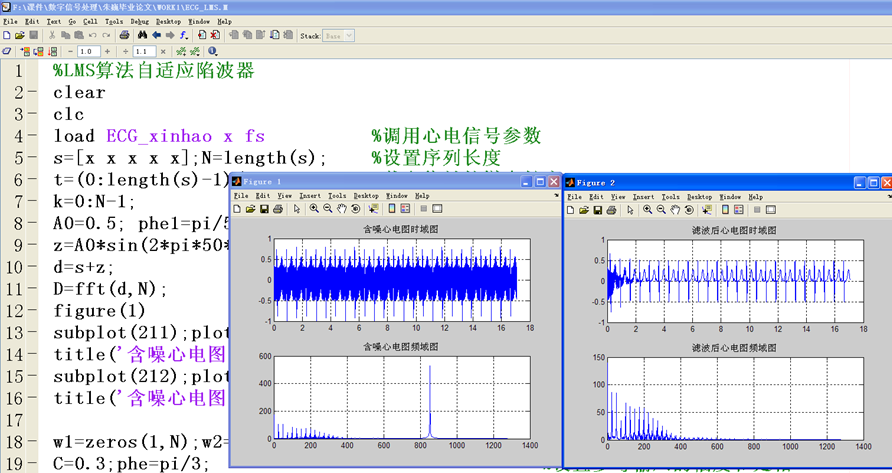The height and width of the screenshot is (473, 892).
Task: Select Rotate 3D tool in Figure 2
Action: [x=691, y=209]
